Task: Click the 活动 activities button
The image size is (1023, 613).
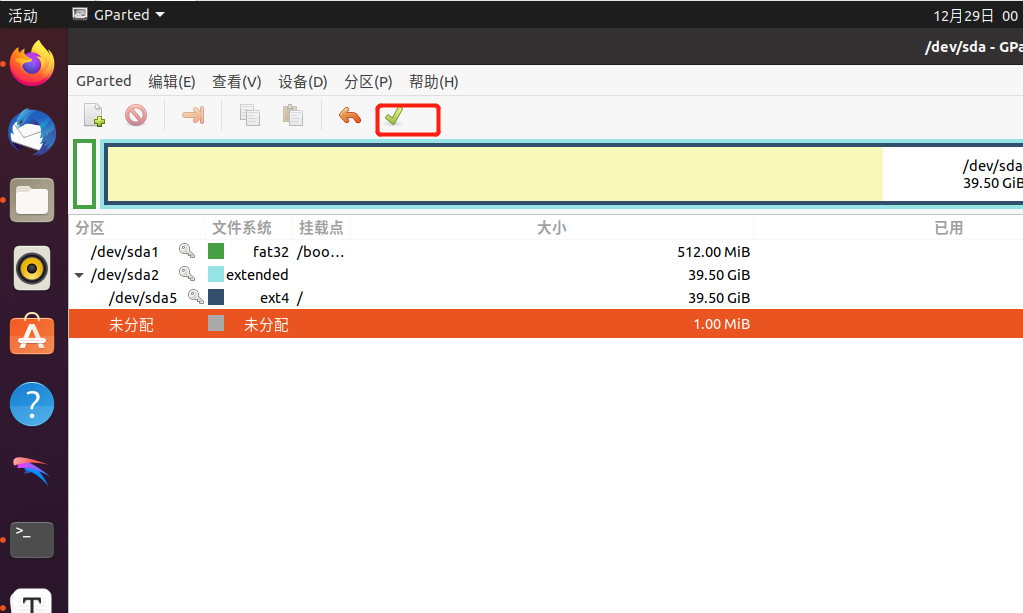Action: [x=23, y=15]
